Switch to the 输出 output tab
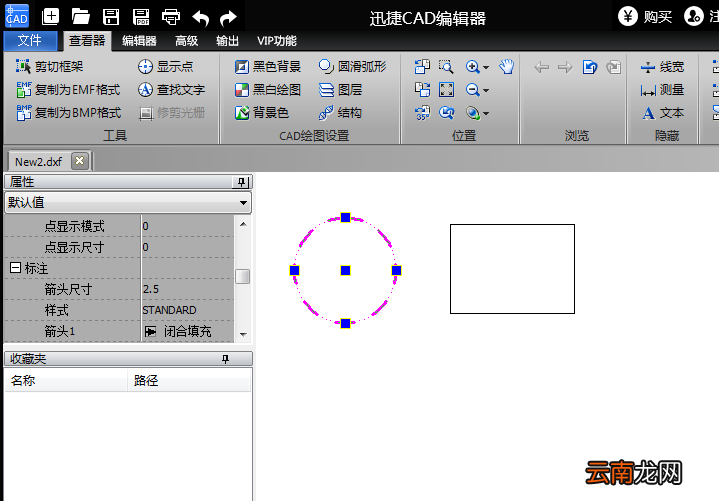The image size is (719, 501). point(227,41)
